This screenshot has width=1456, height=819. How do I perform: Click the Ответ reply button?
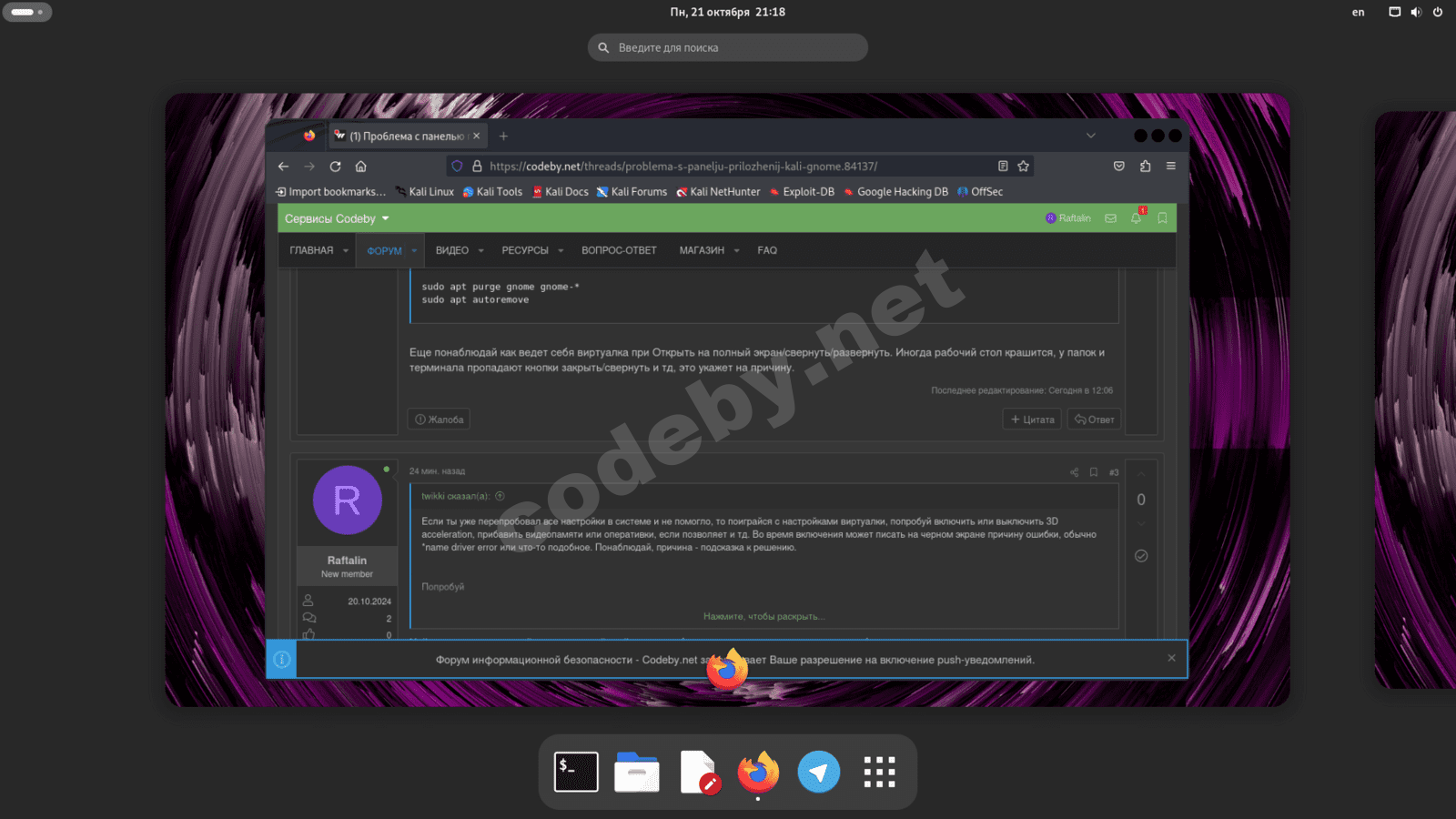pyautogui.click(x=1094, y=420)
